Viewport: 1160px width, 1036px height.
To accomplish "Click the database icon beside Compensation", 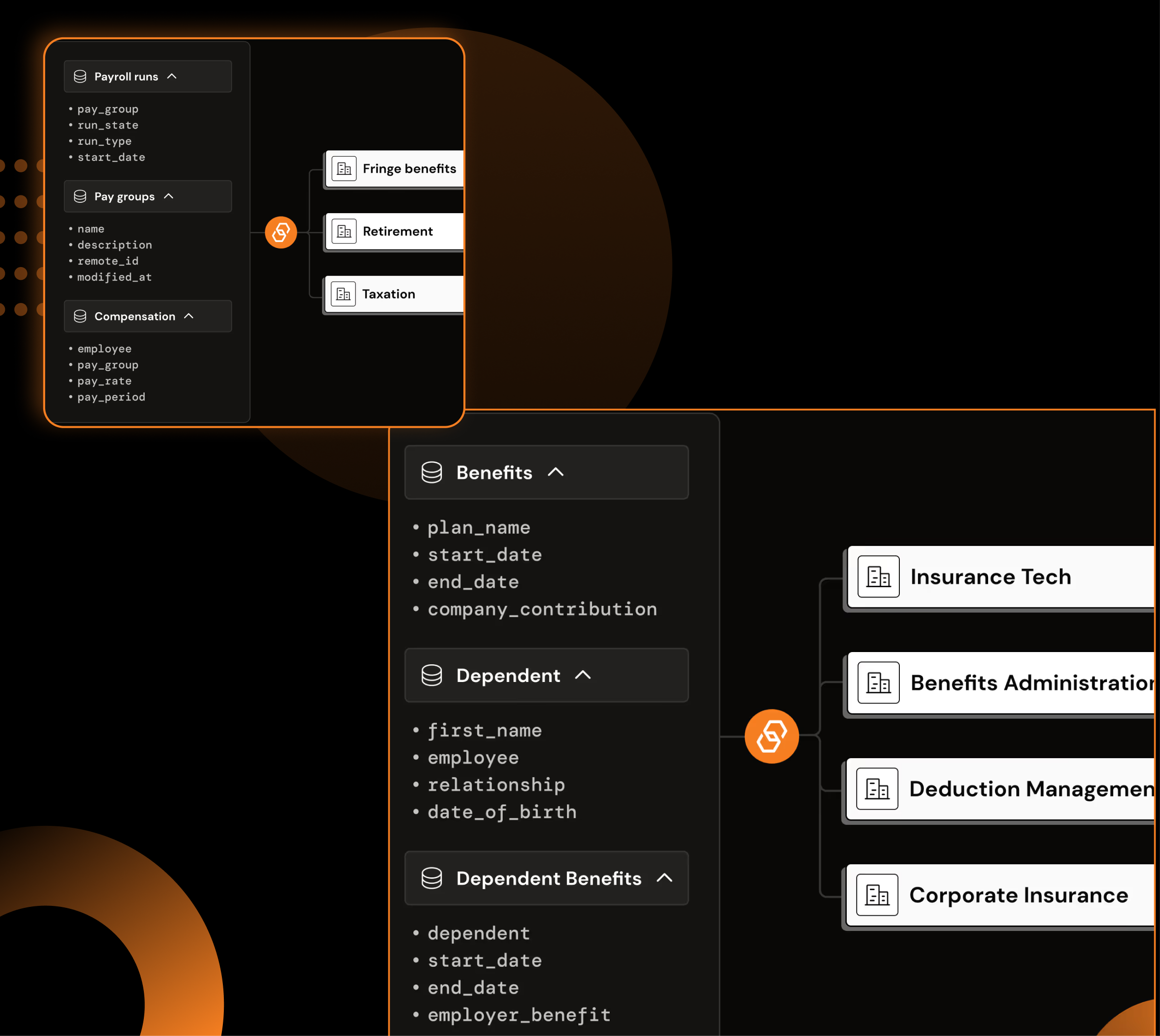I will [80, 316].
